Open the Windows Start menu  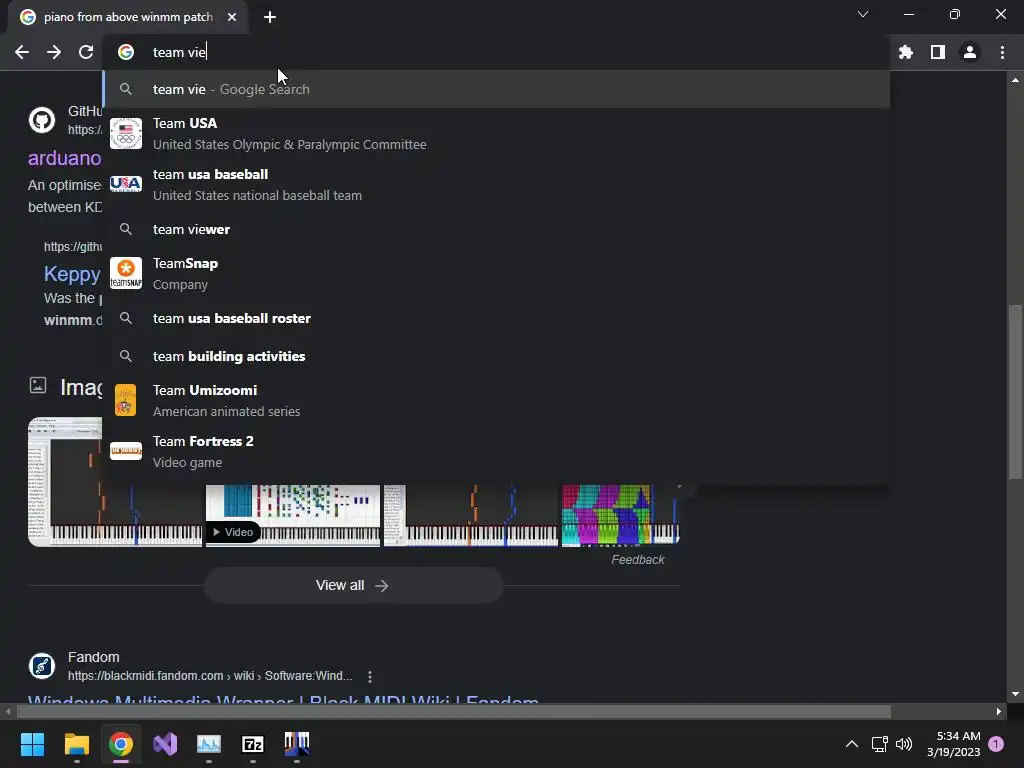(32, 744)
